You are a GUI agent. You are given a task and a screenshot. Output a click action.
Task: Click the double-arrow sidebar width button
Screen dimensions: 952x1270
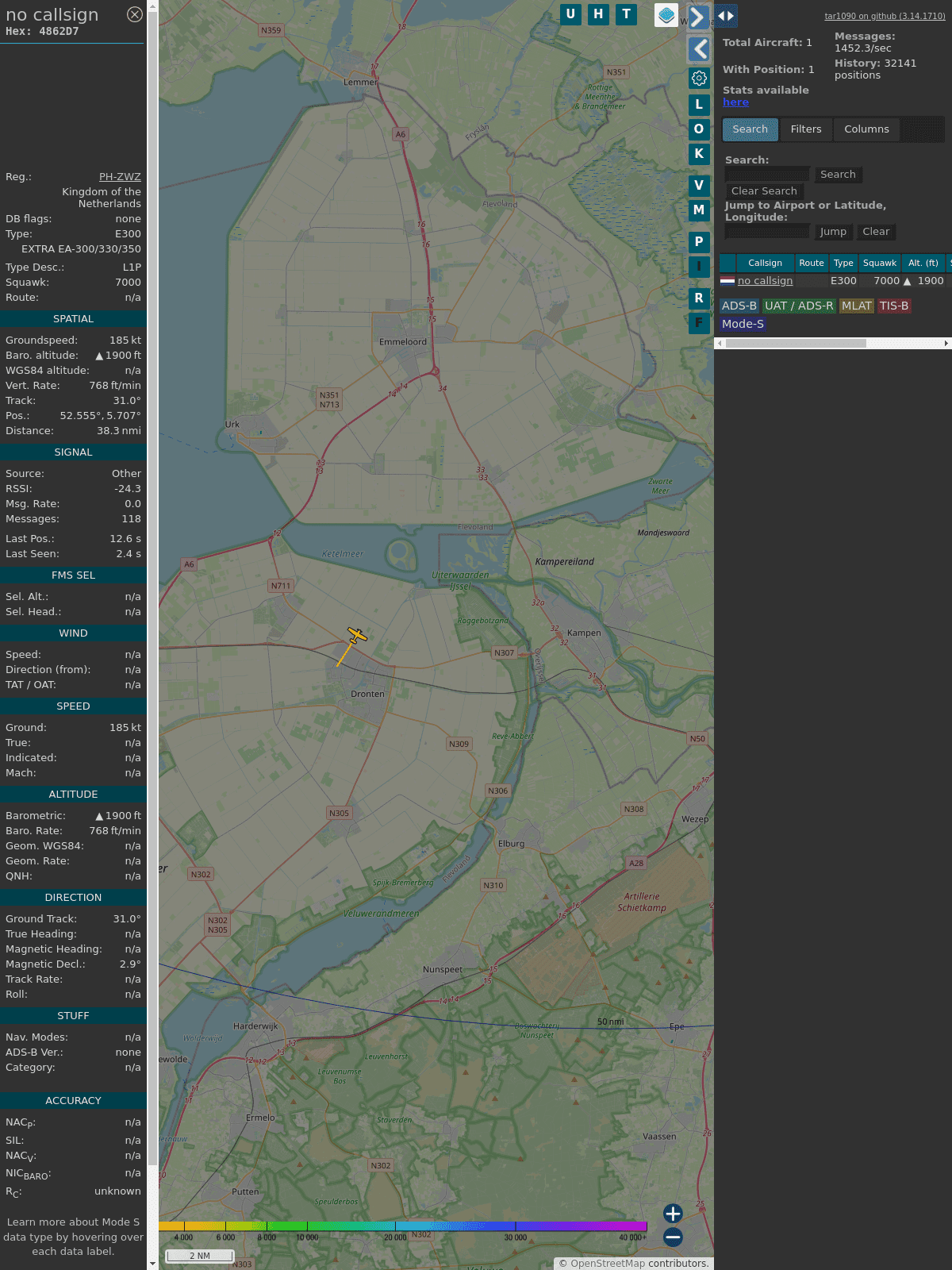(725, 15)
